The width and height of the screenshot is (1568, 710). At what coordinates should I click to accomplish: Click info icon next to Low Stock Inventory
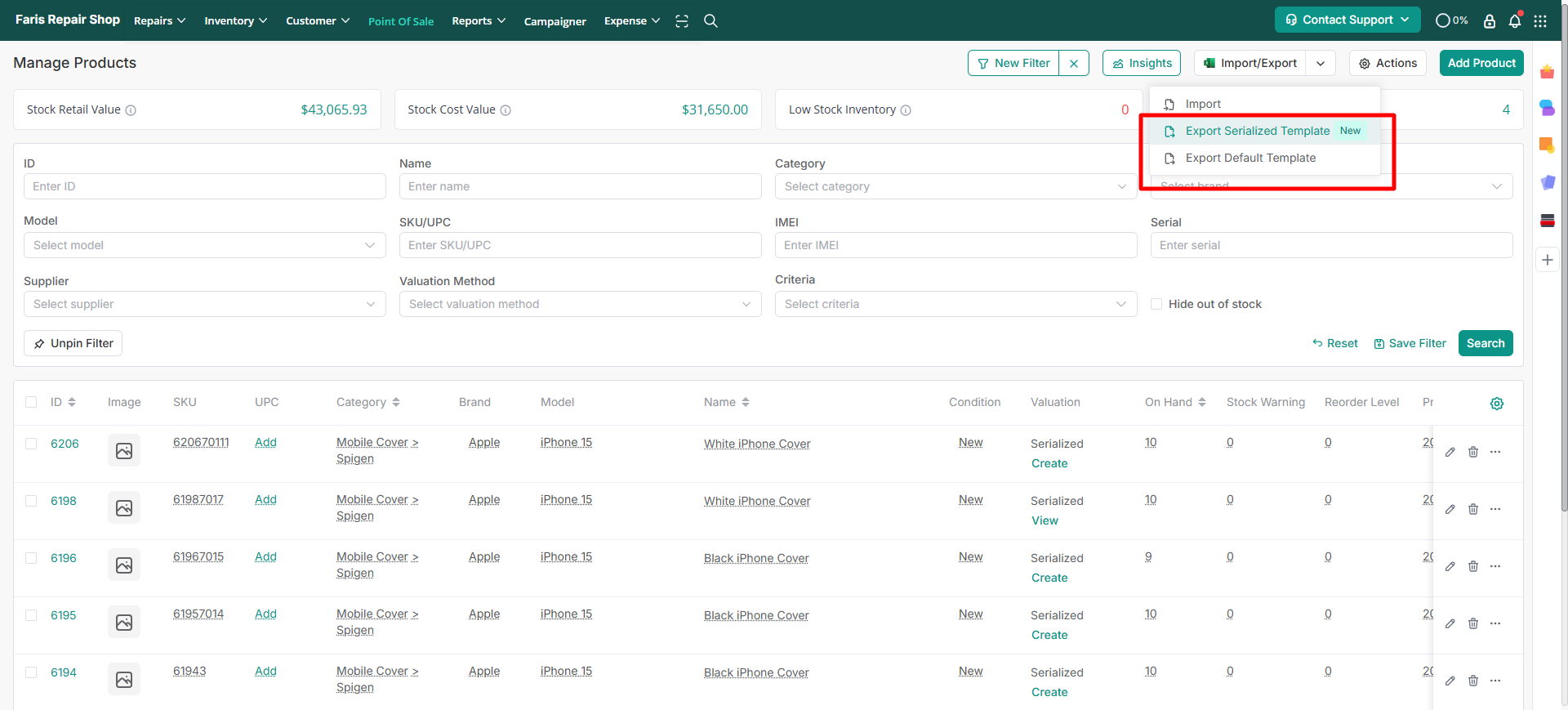[x=906, y=110]
